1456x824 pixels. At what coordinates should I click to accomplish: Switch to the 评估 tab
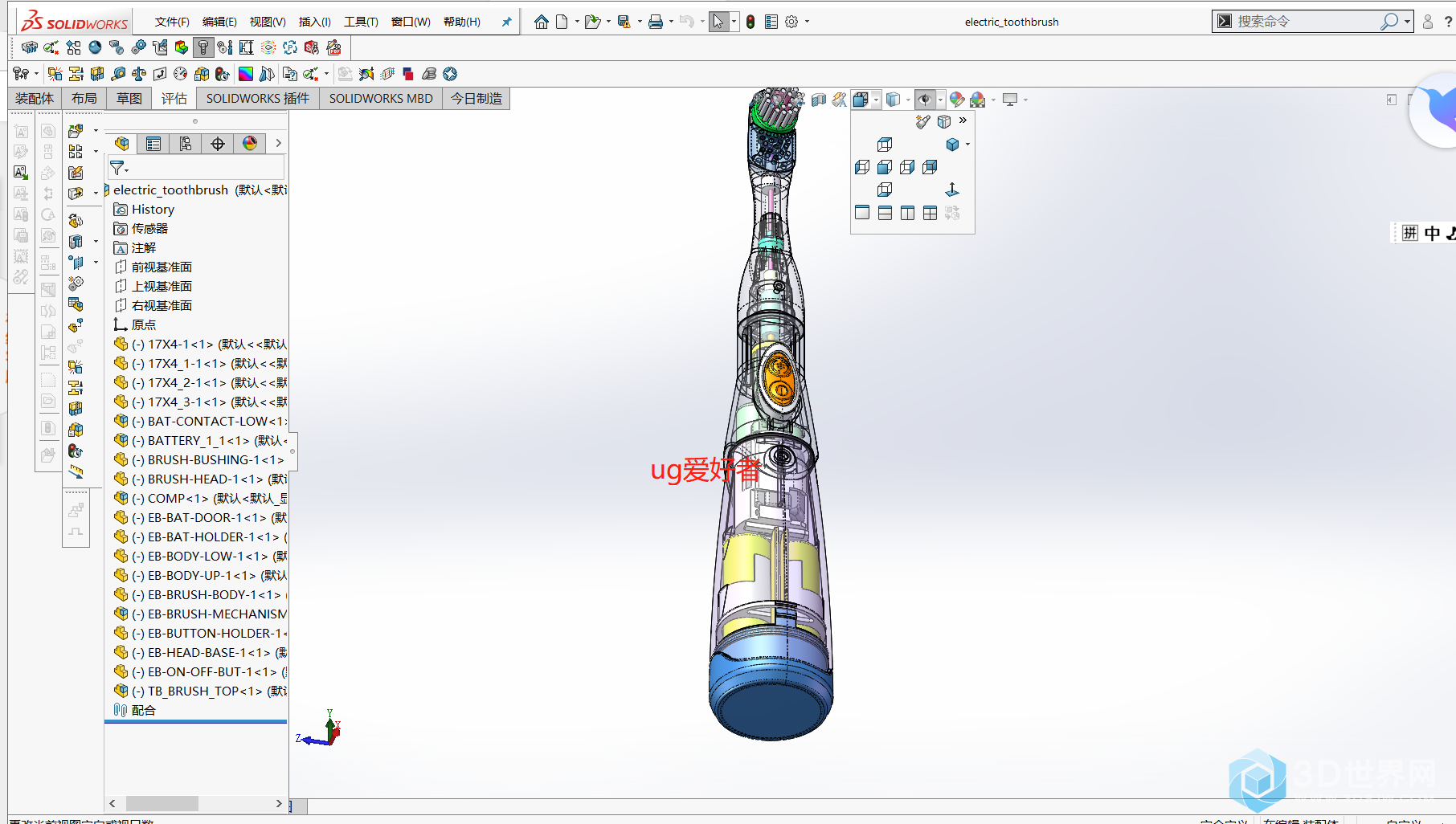coord(174,98)
